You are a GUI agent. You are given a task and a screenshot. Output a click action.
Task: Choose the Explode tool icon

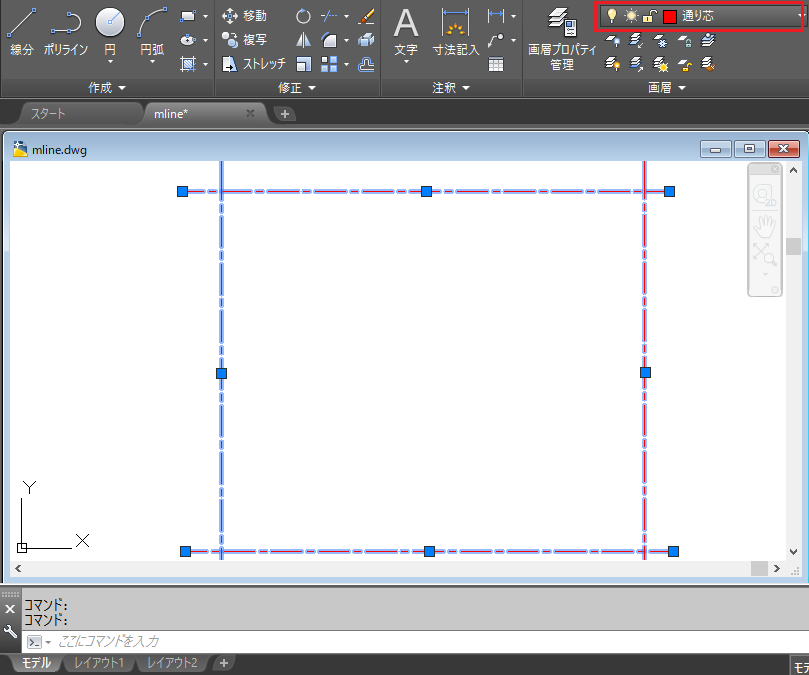[x=366, y=40]
